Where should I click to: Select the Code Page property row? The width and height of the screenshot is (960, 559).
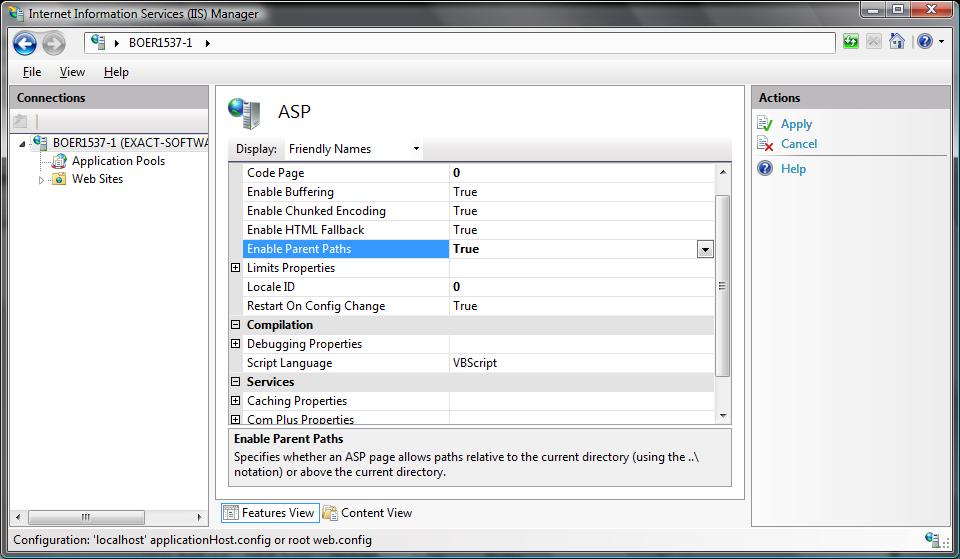346,173
